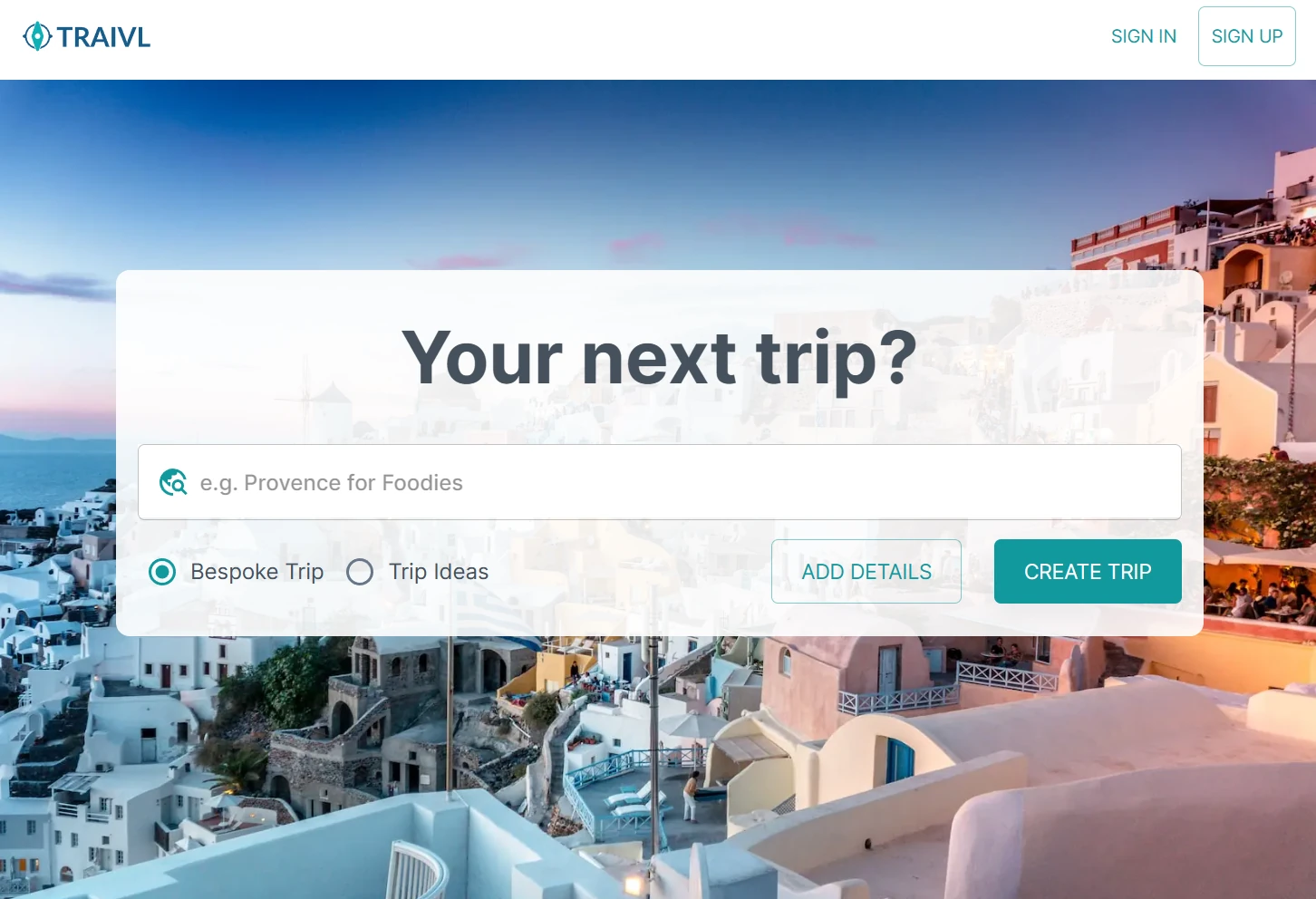
Task: Click the TRAIVL compass logo icon
Action: click(x=37, y=36)
